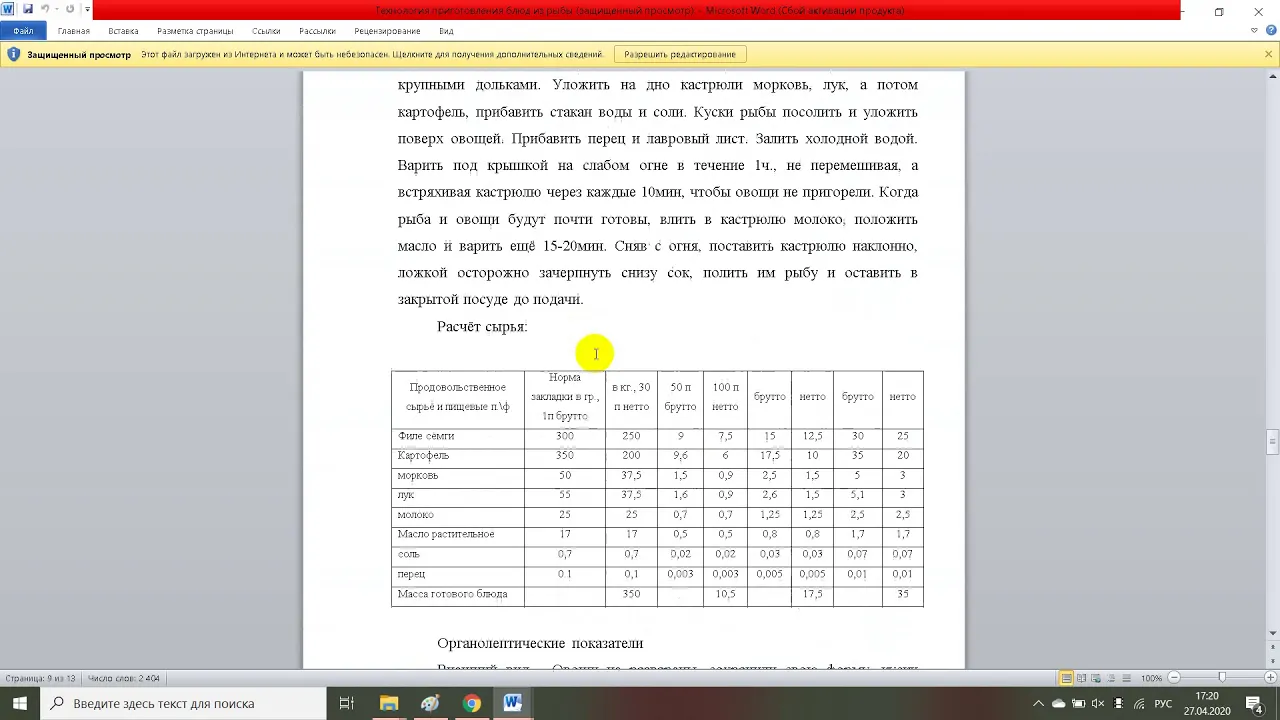This screenshot has height=720, width=1280.
Task: Open the Вид ribbon tab
Action: [447, 31]
